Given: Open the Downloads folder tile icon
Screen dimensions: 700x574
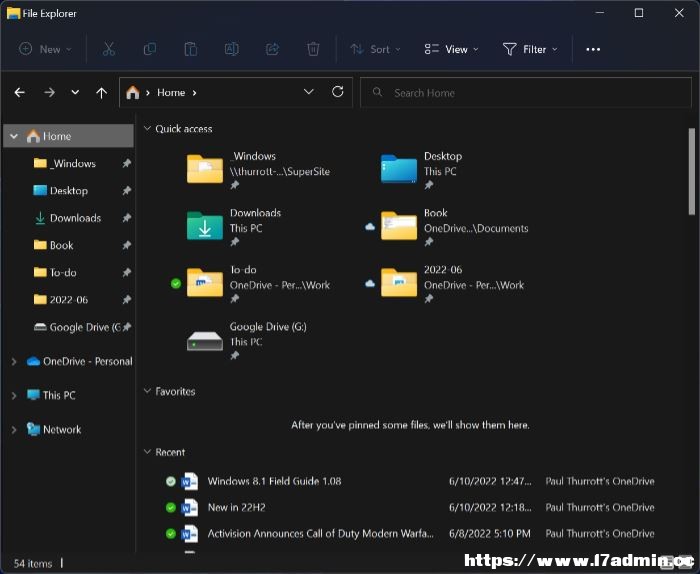Looking at the screenshot, I should [x=205, y=226].
